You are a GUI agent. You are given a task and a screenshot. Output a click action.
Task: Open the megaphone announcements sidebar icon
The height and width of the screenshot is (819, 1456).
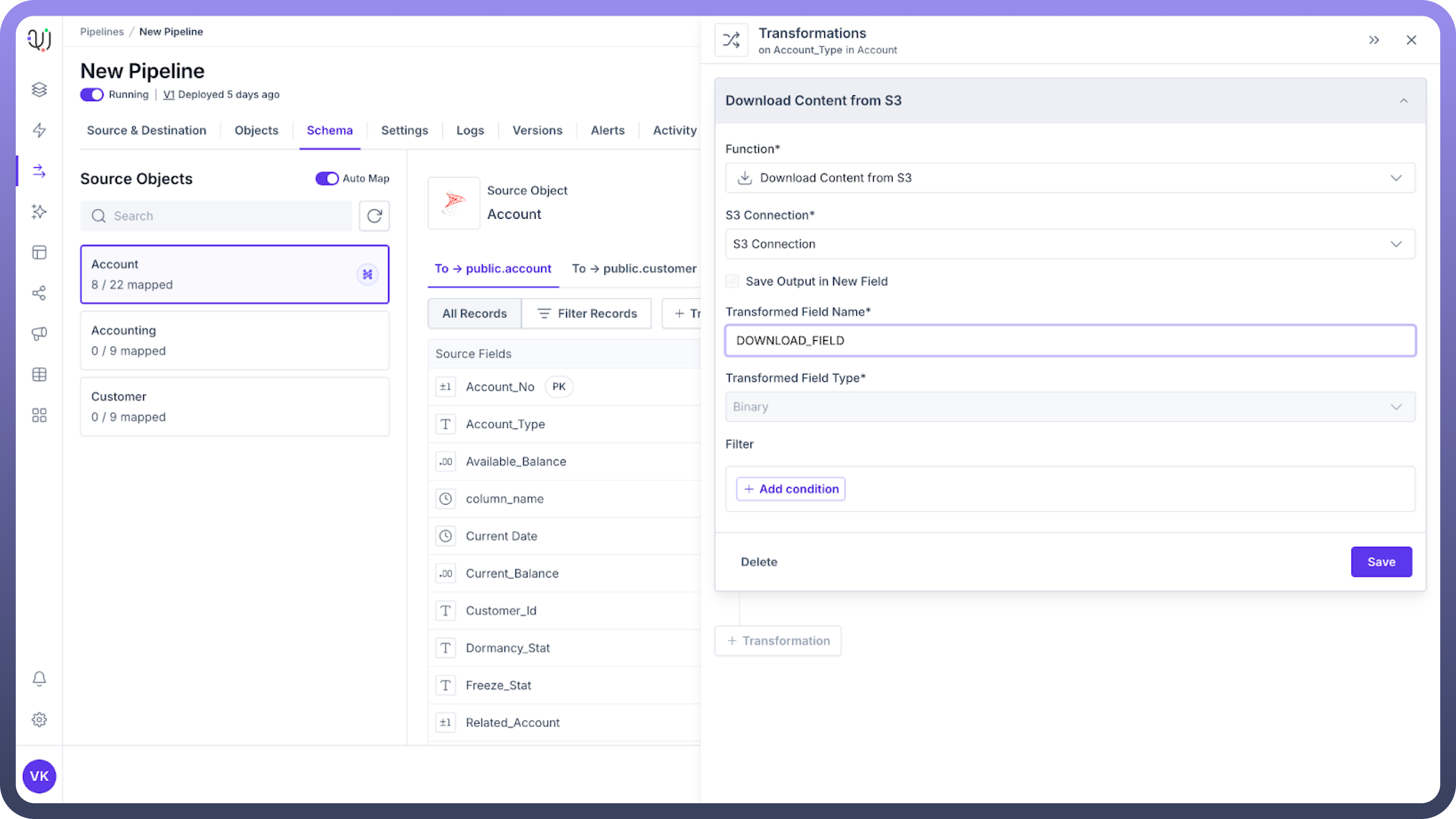tap(39, 334)
